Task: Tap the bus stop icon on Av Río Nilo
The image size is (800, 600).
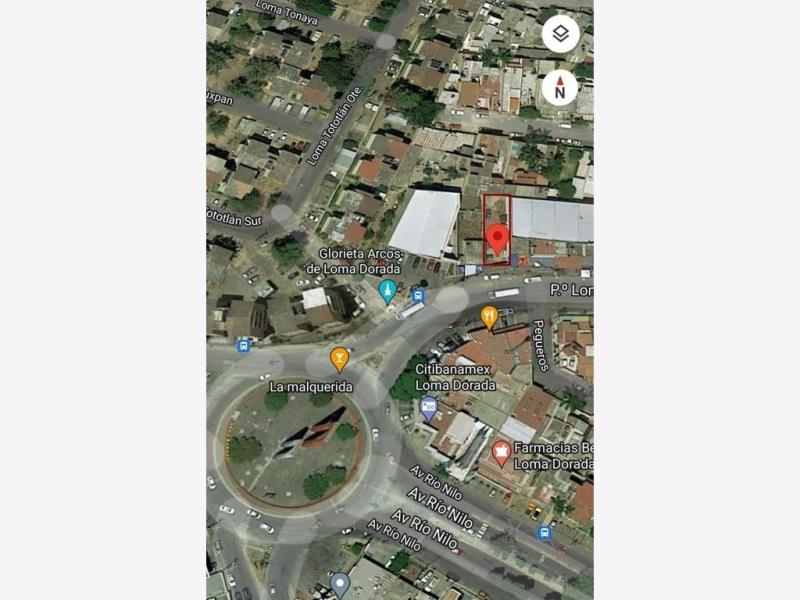Action: click(x=544, y=533)
